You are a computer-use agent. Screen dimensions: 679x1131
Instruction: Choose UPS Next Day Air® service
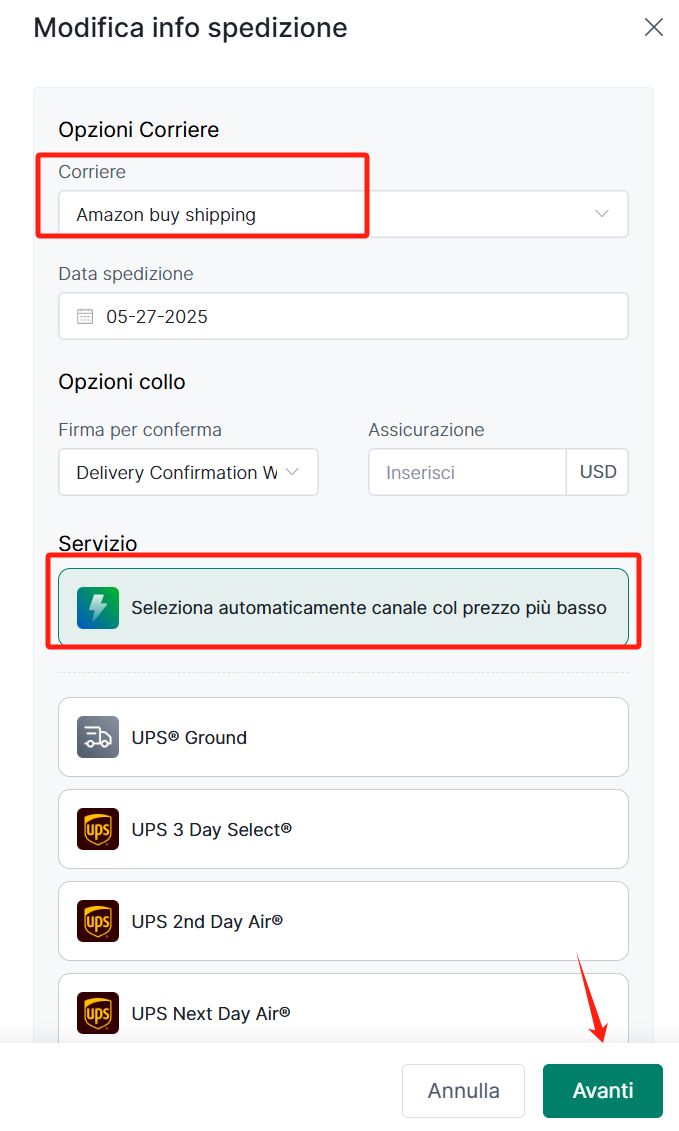click(x=343, y=1008)
